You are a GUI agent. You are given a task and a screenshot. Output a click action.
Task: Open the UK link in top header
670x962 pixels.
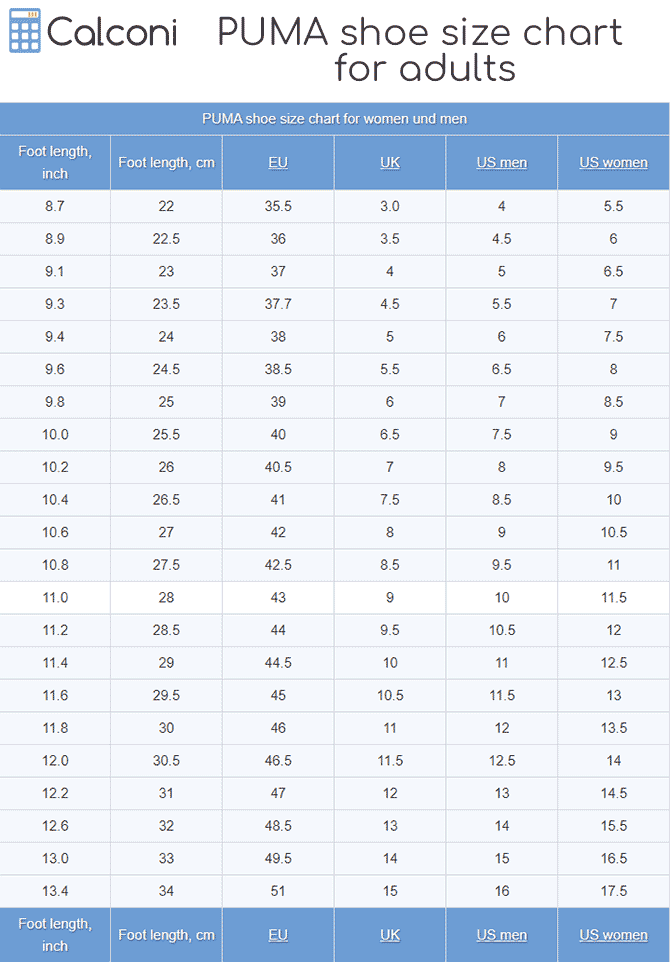[390, 162]
